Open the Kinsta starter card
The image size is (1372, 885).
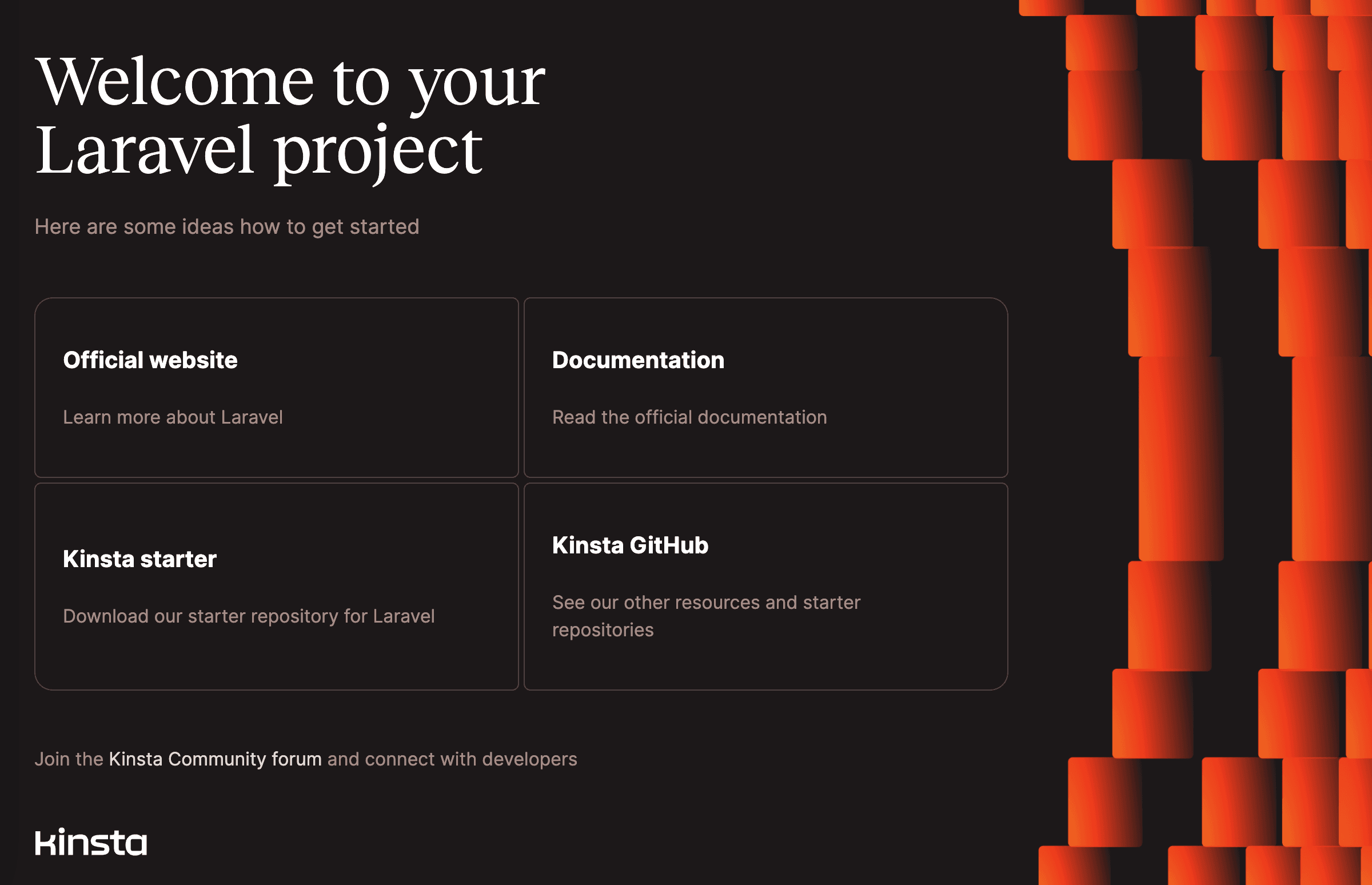click(278, 586)
